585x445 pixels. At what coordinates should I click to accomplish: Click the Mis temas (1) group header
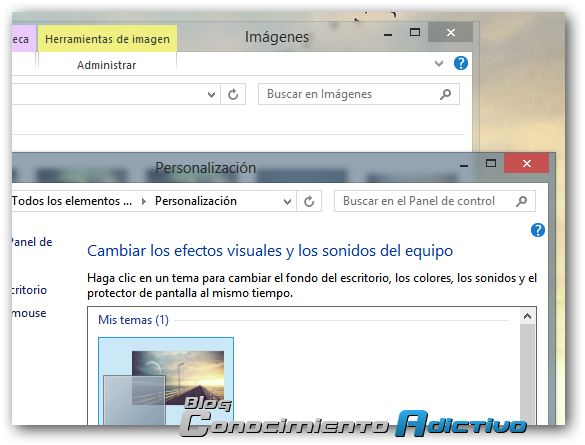[134, 320]
